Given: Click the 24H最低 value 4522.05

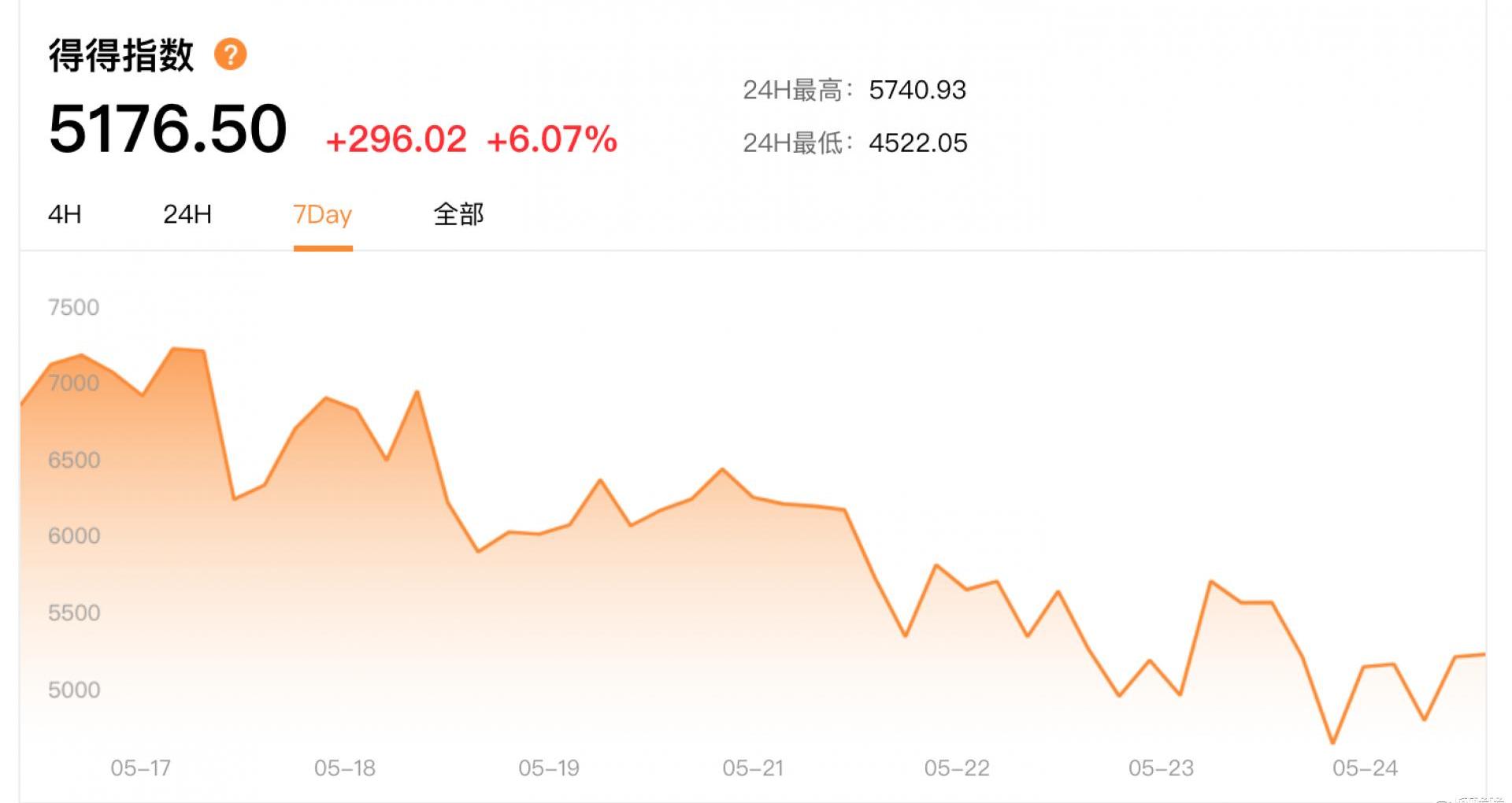Looking at the screenshot, I should [x=918, y=142].
